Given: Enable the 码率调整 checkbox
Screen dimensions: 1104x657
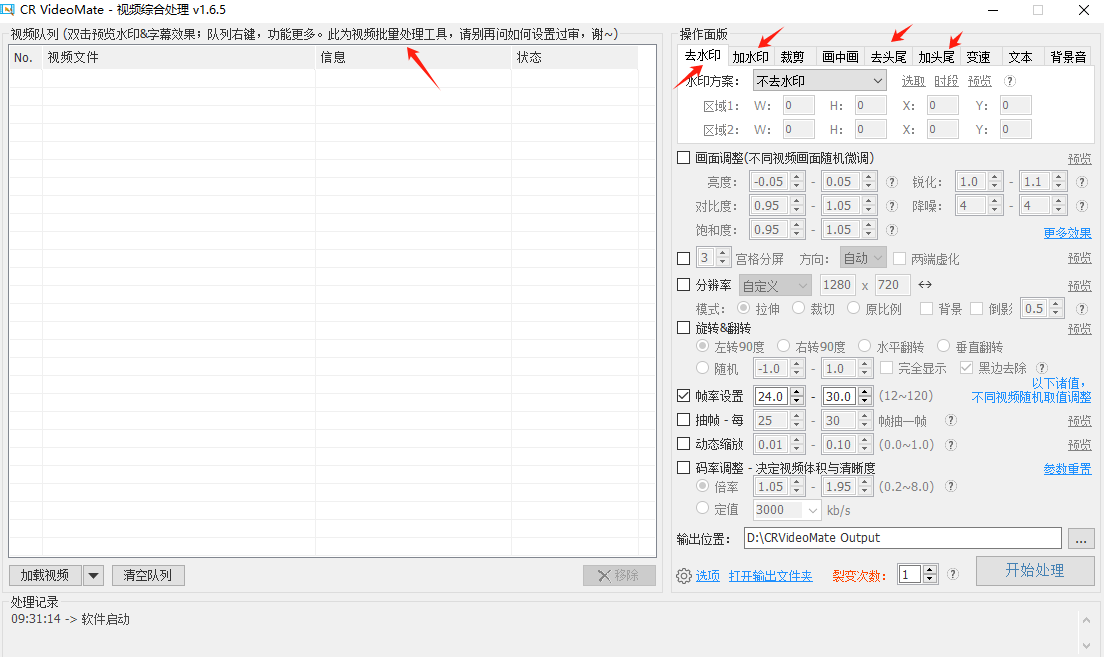Looking at the screenshot, I should pos(683,468).
